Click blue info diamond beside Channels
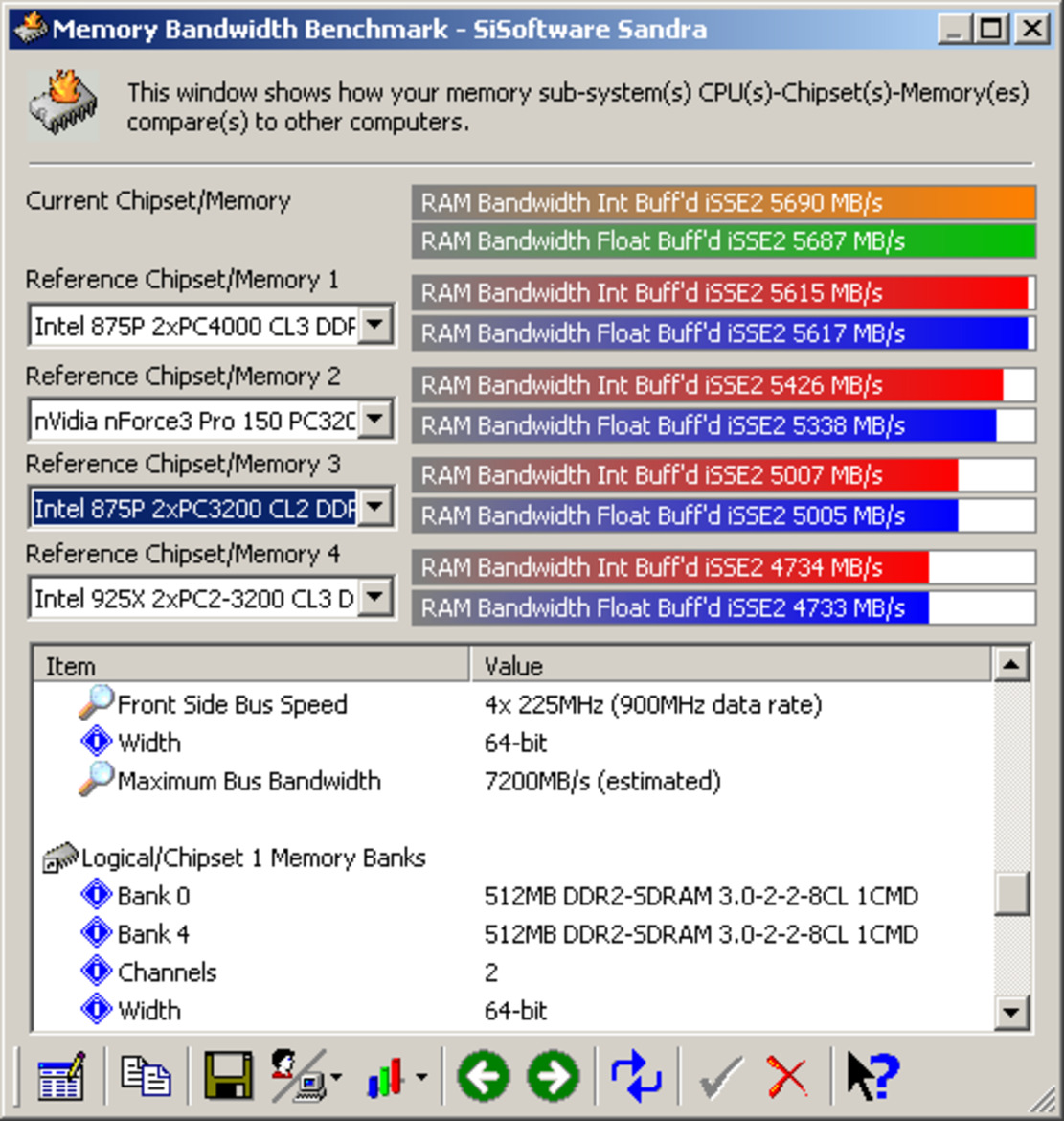 [x=96, y=972]
